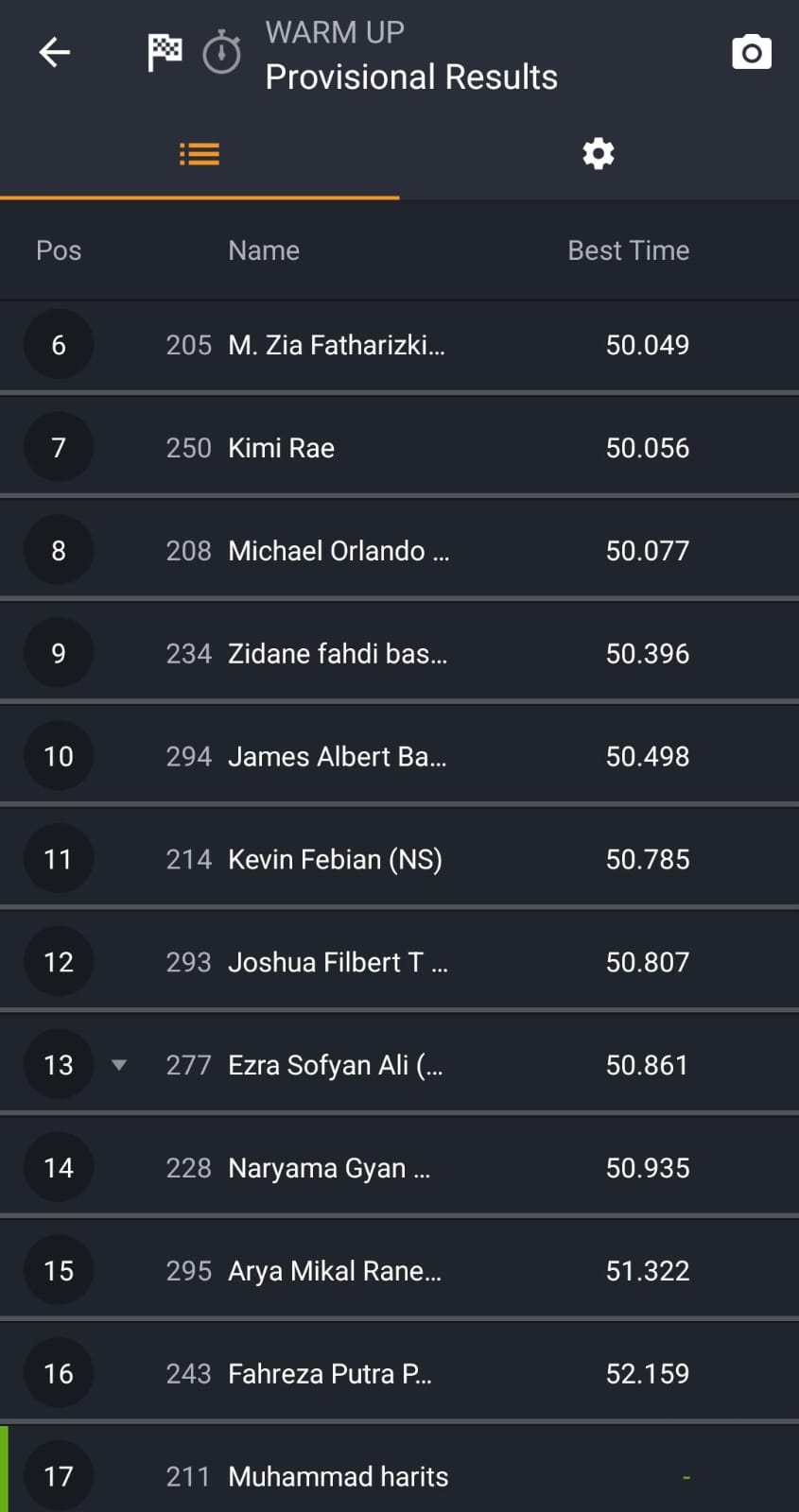Tap kart number 295

188,1271
